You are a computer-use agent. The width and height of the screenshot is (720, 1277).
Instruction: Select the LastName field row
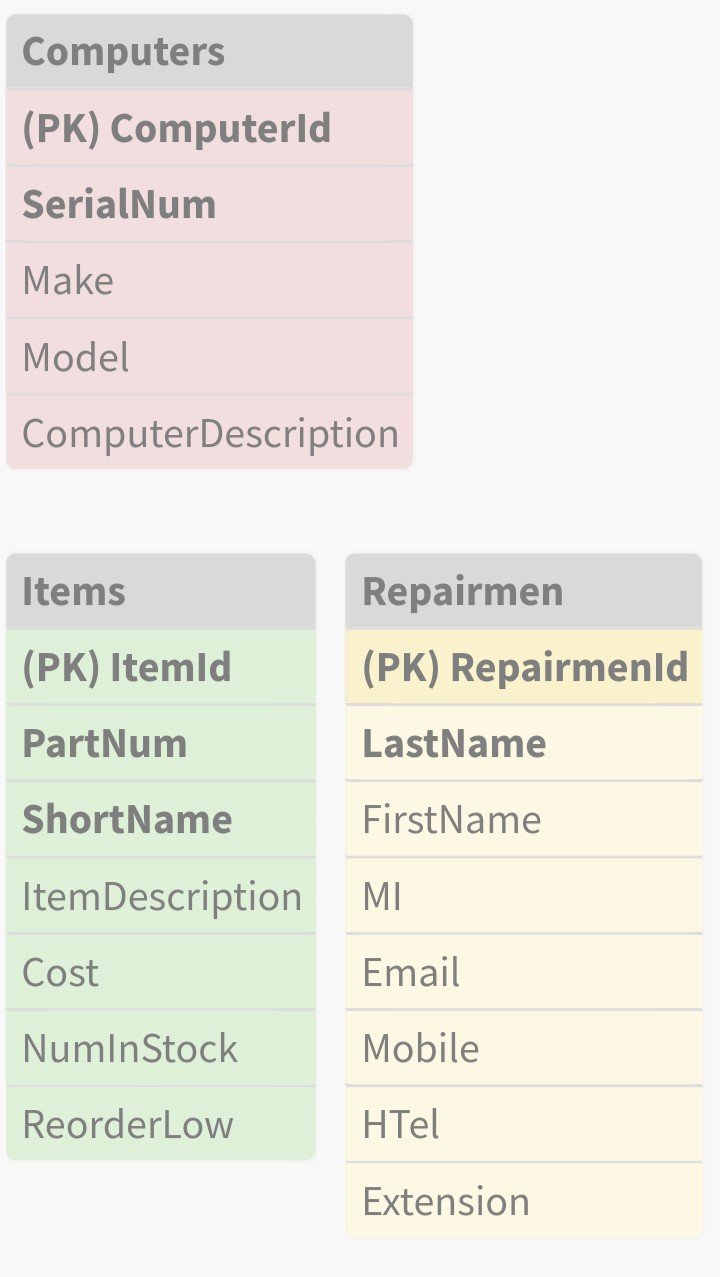(524, 744)
